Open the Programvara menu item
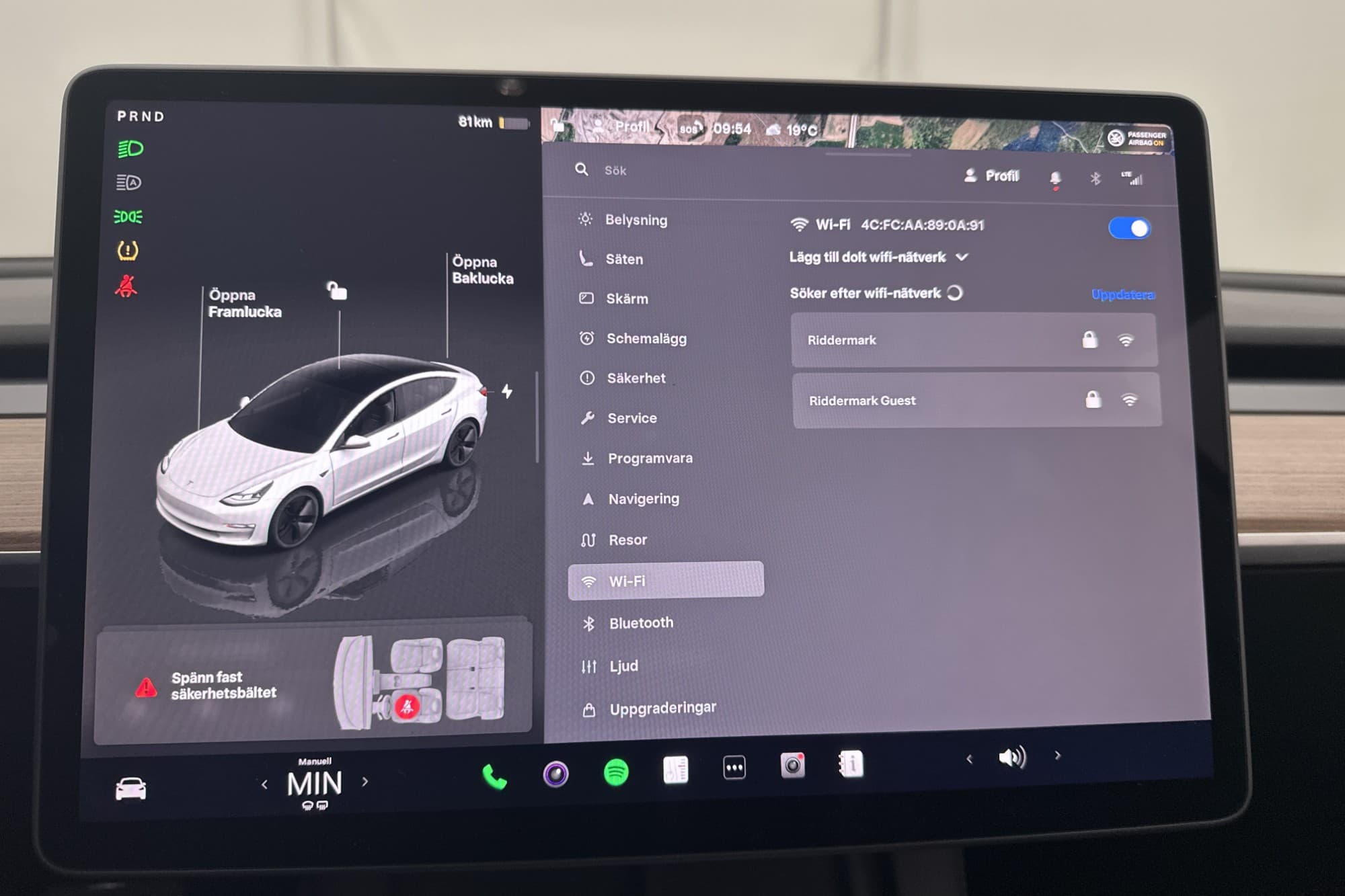This screenshot has width=1345, height=896. (x=636, y=458)
